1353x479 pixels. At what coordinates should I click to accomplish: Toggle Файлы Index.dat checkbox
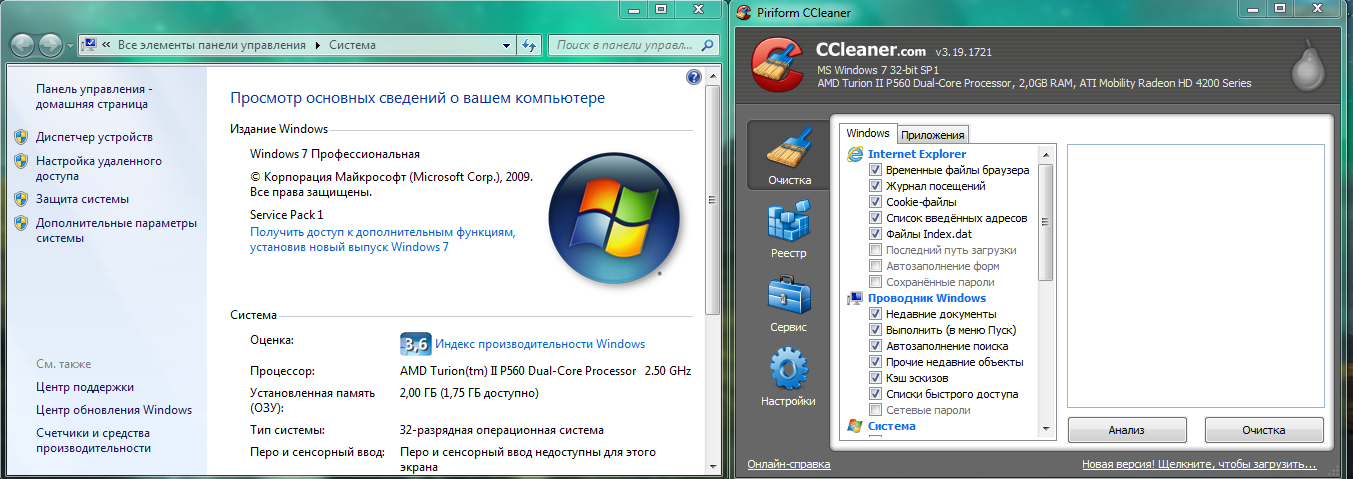tap(876, 234)
